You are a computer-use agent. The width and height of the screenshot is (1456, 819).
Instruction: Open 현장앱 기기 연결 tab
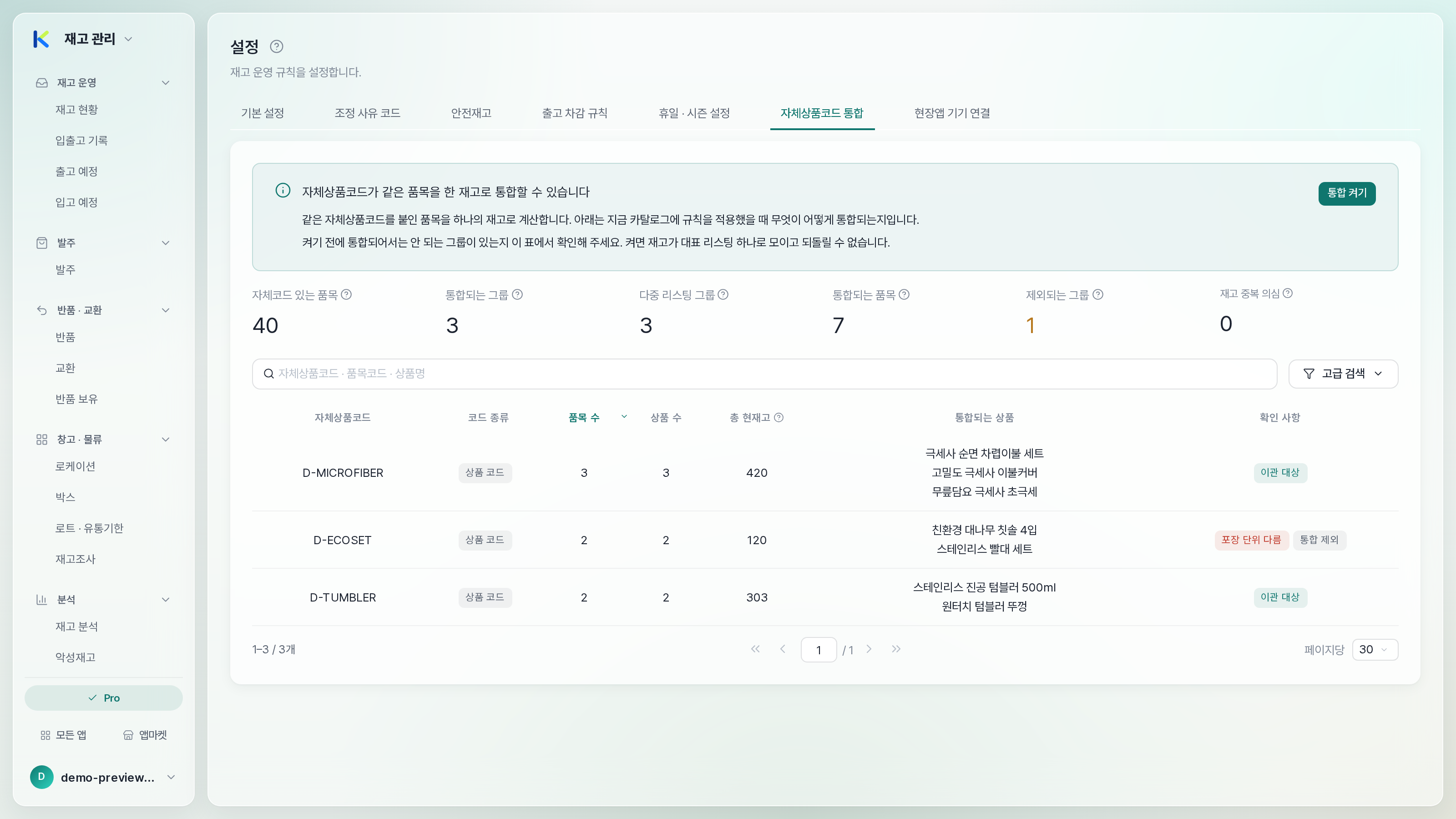click(x=952, y=113)
